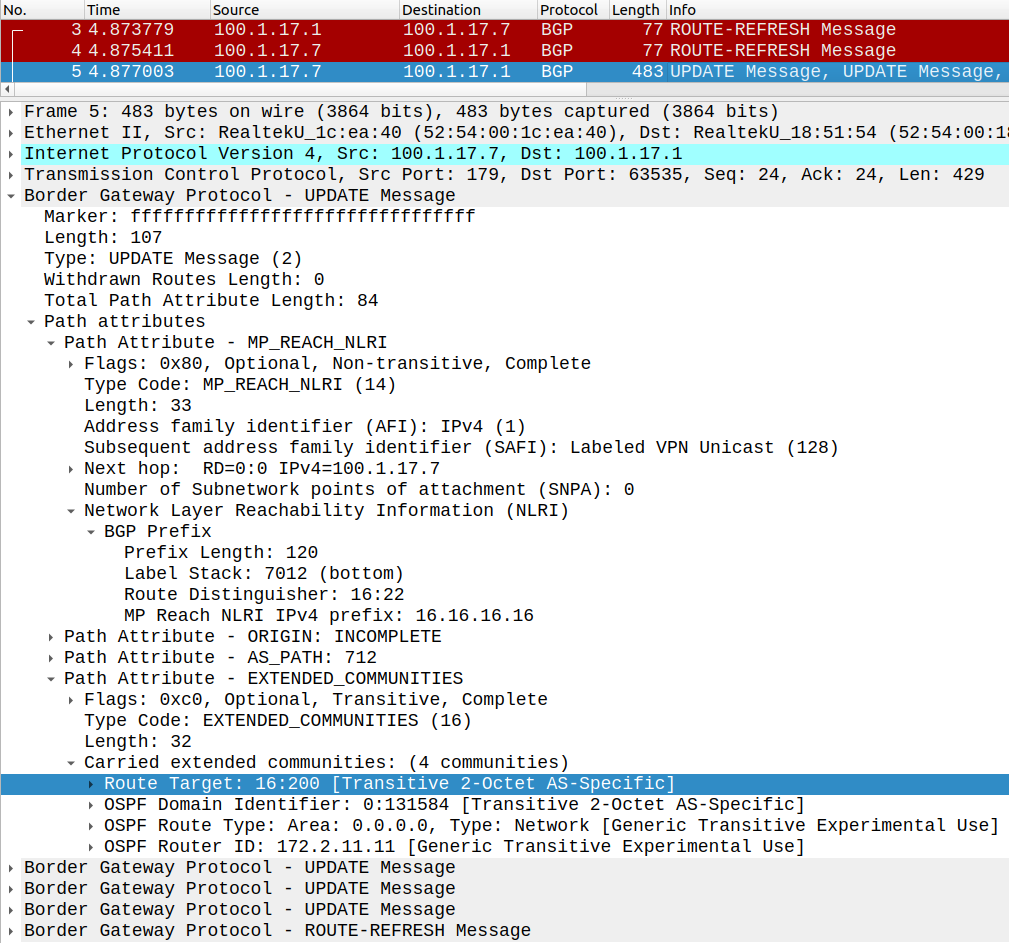Expand Transmission Control Protocol layer
The width and height of the screenshot is (1009, 943).
coord(11,175)
